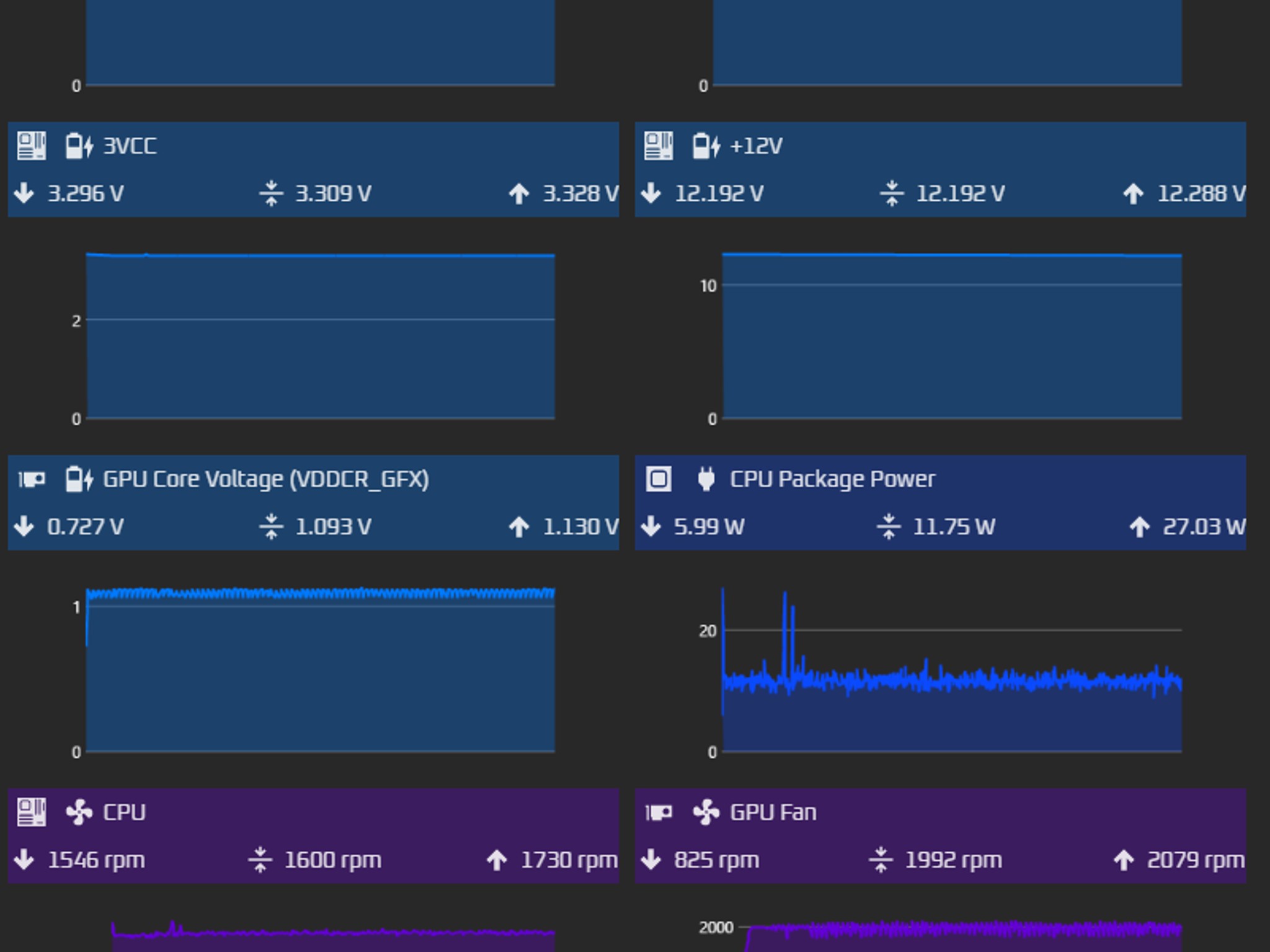Image resolution: width=1270 pixels, height=952 pixels.
Task: Click the voltage battery icon next to 3VCC
Action: [79, 146]
